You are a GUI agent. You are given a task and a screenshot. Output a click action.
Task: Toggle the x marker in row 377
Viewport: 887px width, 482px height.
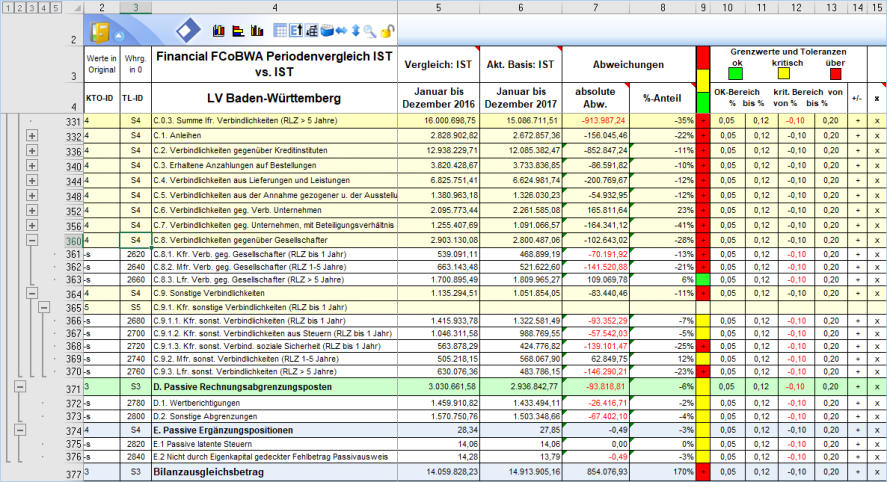coord(876,471)
